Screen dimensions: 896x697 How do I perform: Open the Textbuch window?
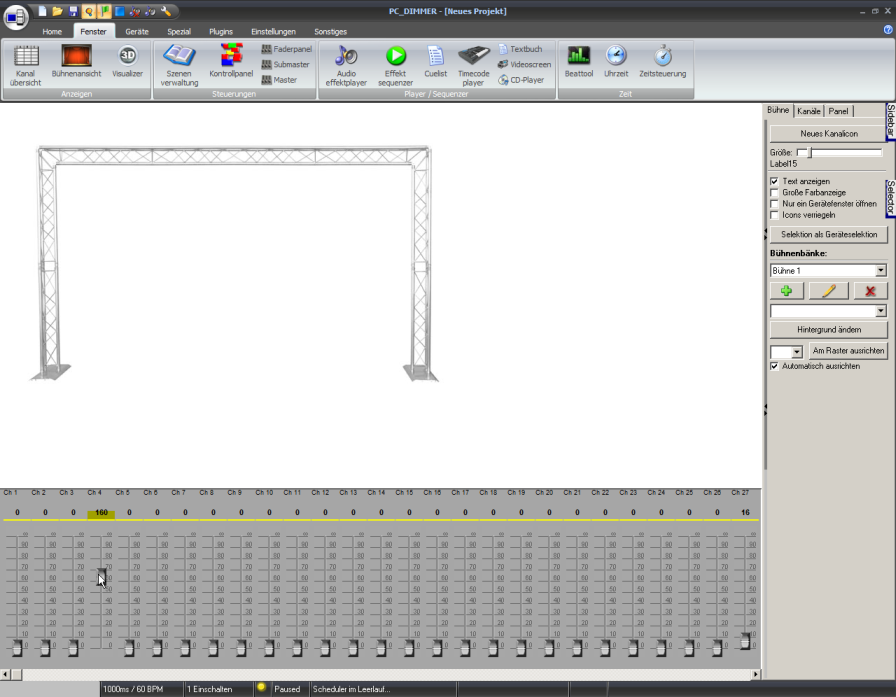[521, 49]
